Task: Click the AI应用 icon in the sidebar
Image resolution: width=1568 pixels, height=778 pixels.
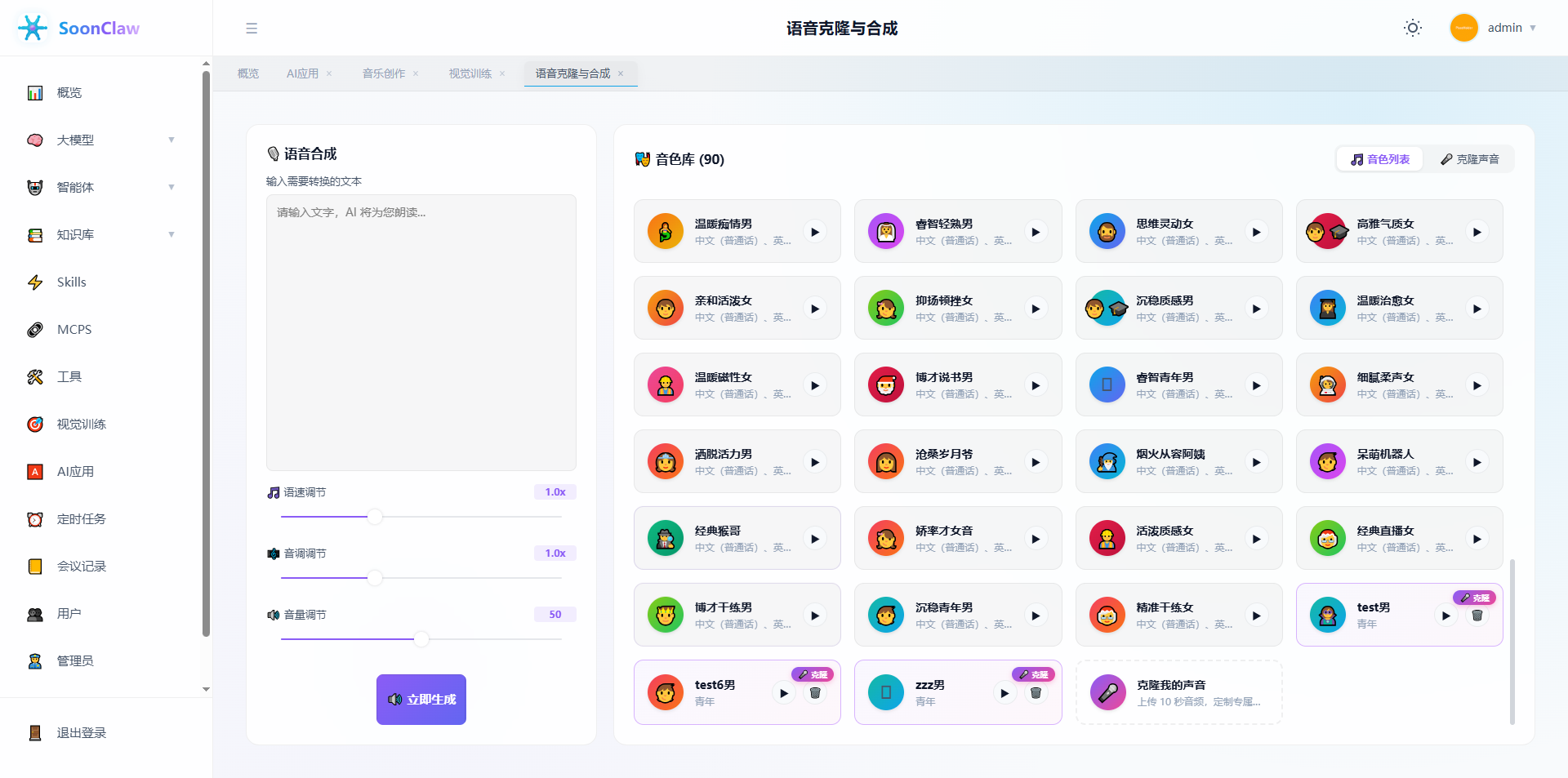Action: point(35,472)
